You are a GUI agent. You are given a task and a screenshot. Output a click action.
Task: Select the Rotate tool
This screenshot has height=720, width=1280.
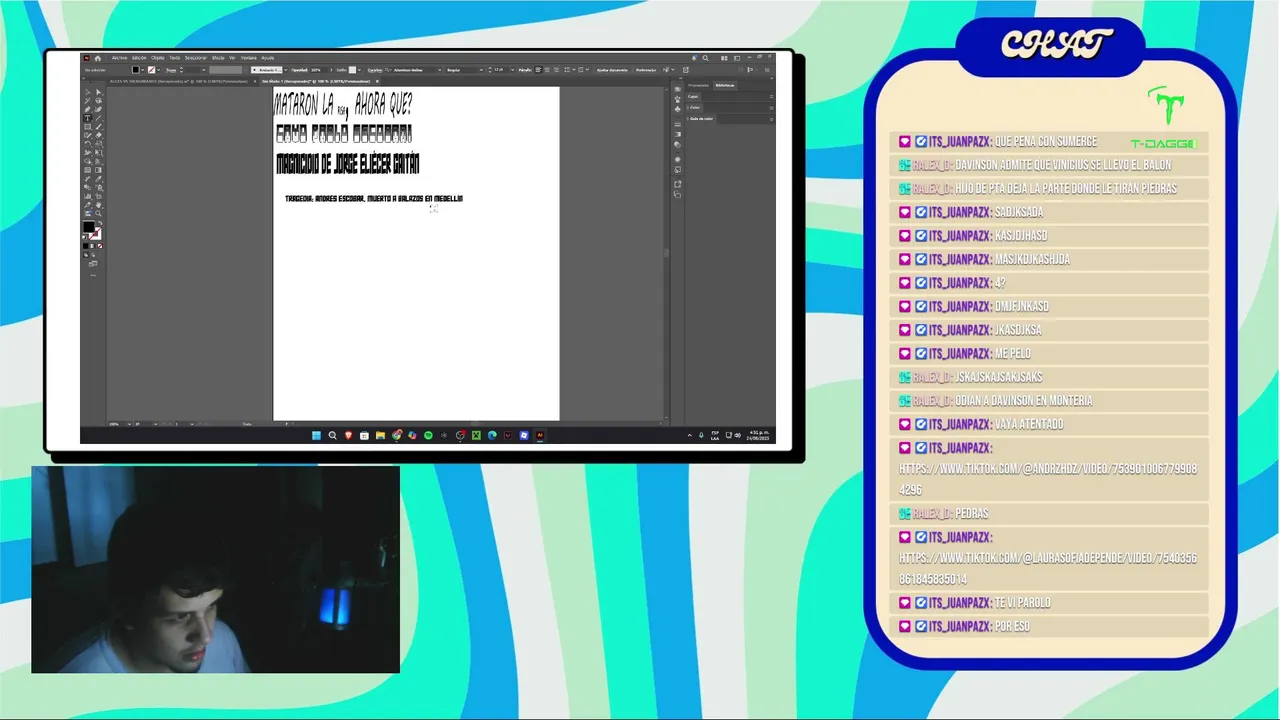88,144
